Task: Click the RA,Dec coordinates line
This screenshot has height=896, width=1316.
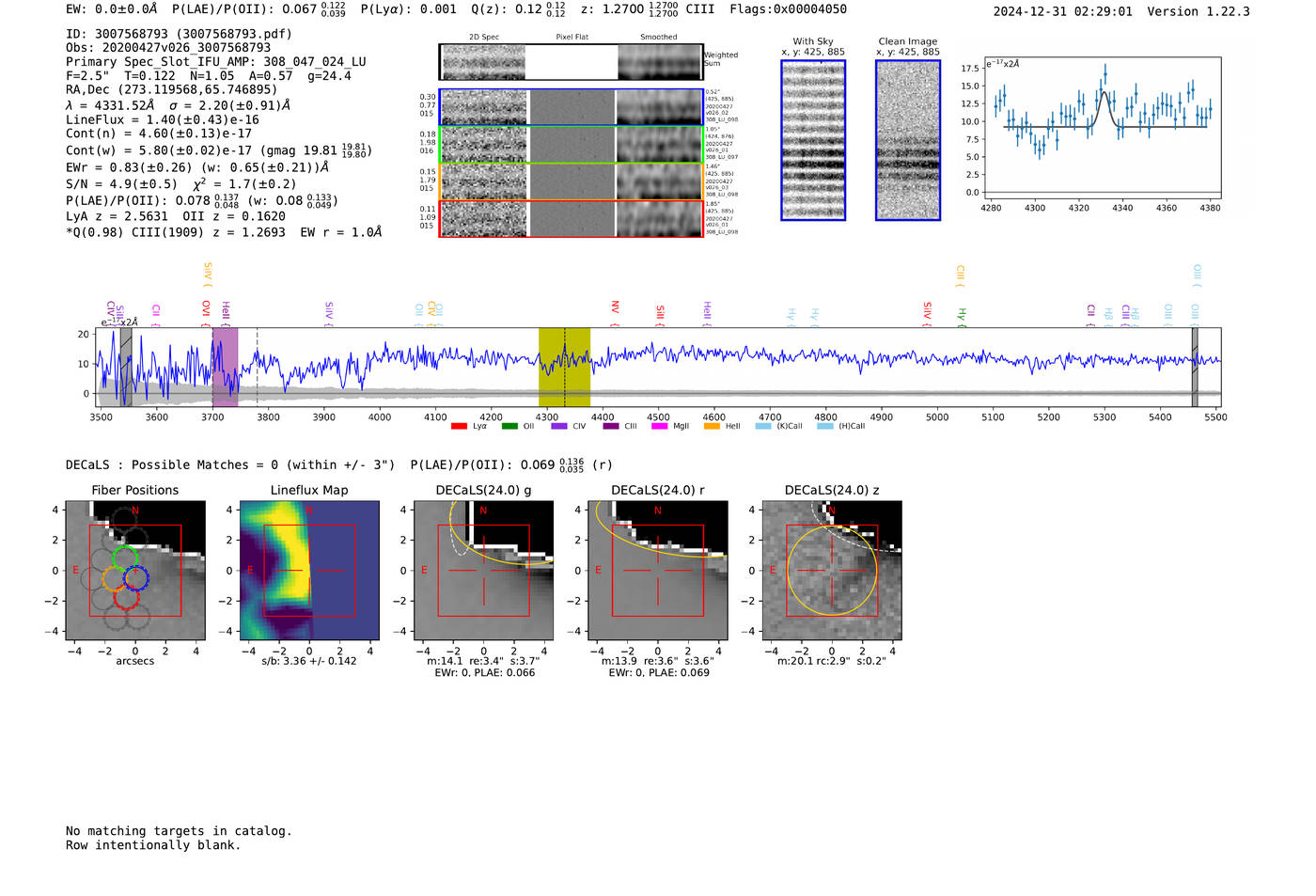Action: [172, 90]
